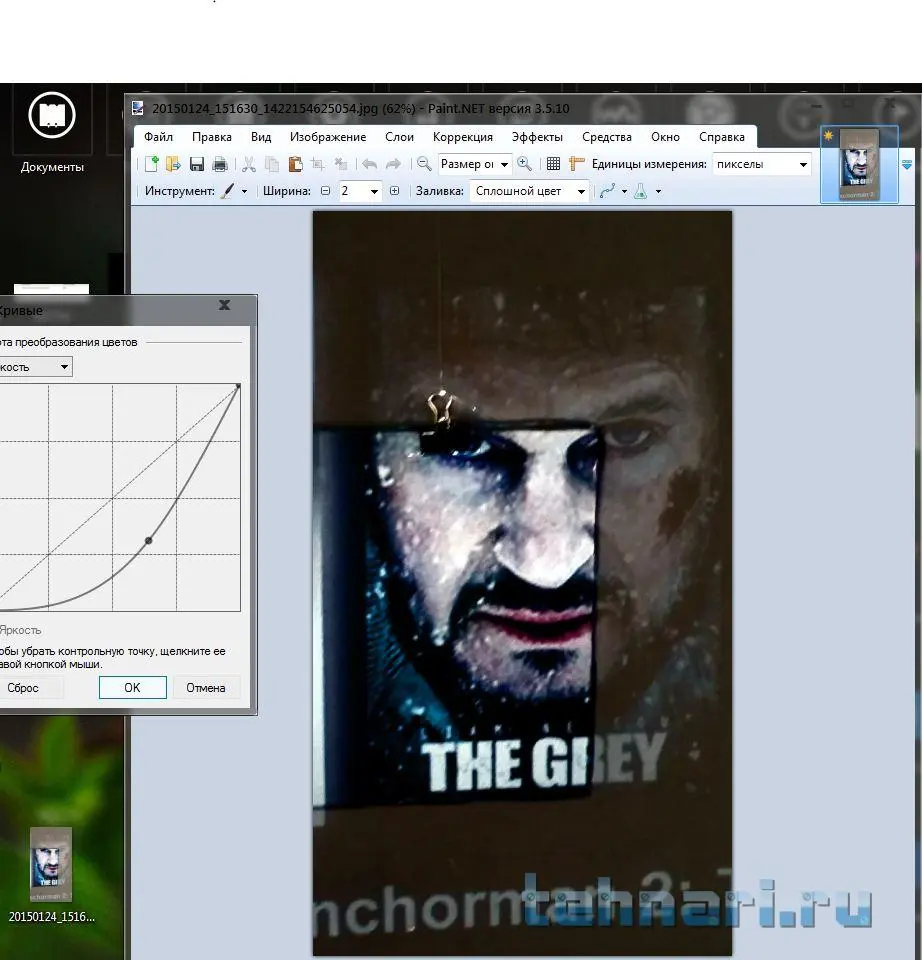Open the Средства menu
Image resolution: width=922 pixels, height=960 pixels.
(x=607, y=137)
